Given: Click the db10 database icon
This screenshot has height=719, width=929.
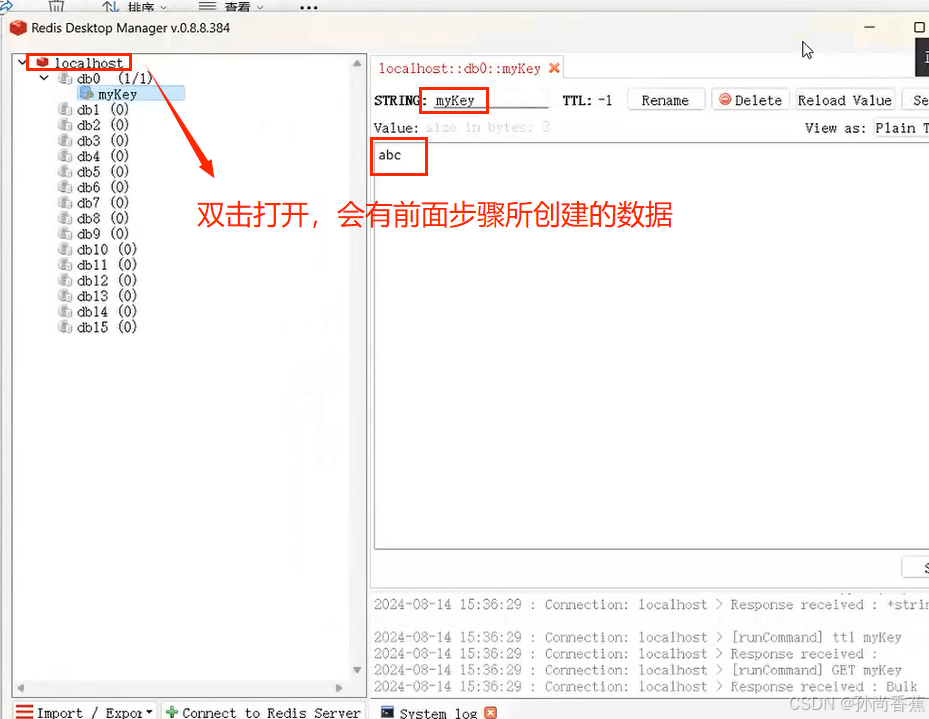Looking at the screenshot, I should point(65,249).
